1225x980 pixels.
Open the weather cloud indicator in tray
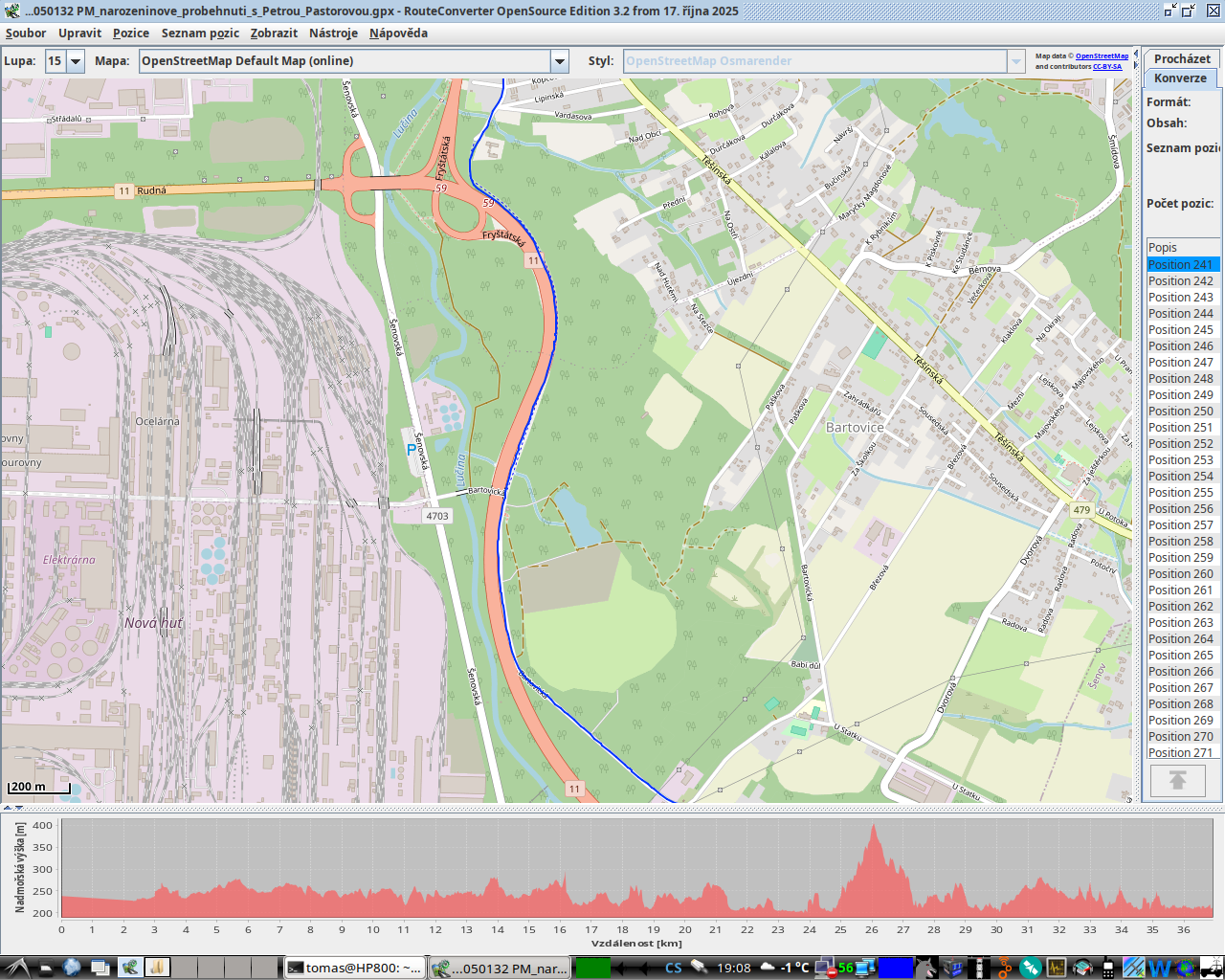(x=767, y=968)
